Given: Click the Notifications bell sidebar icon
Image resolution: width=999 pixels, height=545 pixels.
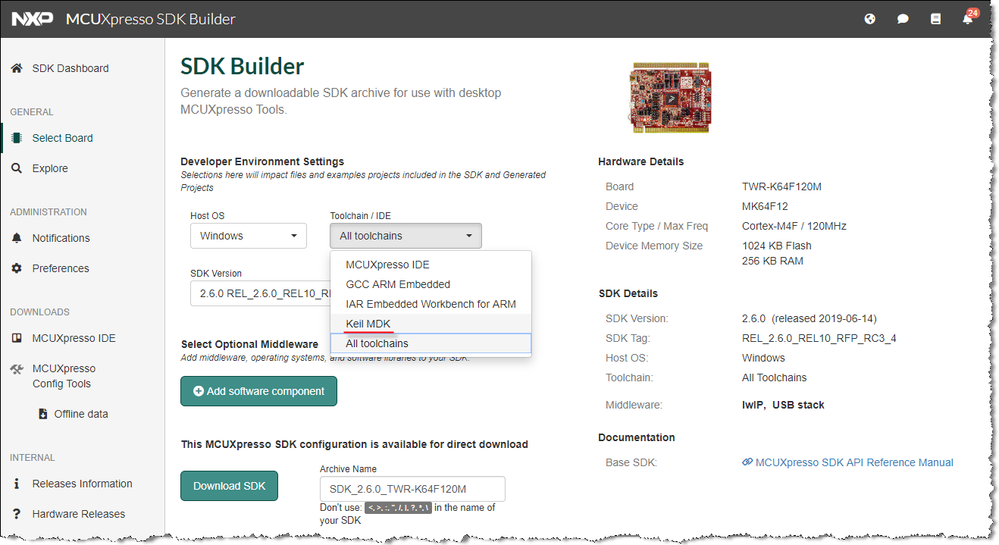Looking at the screenshot, I should [17, 238].
